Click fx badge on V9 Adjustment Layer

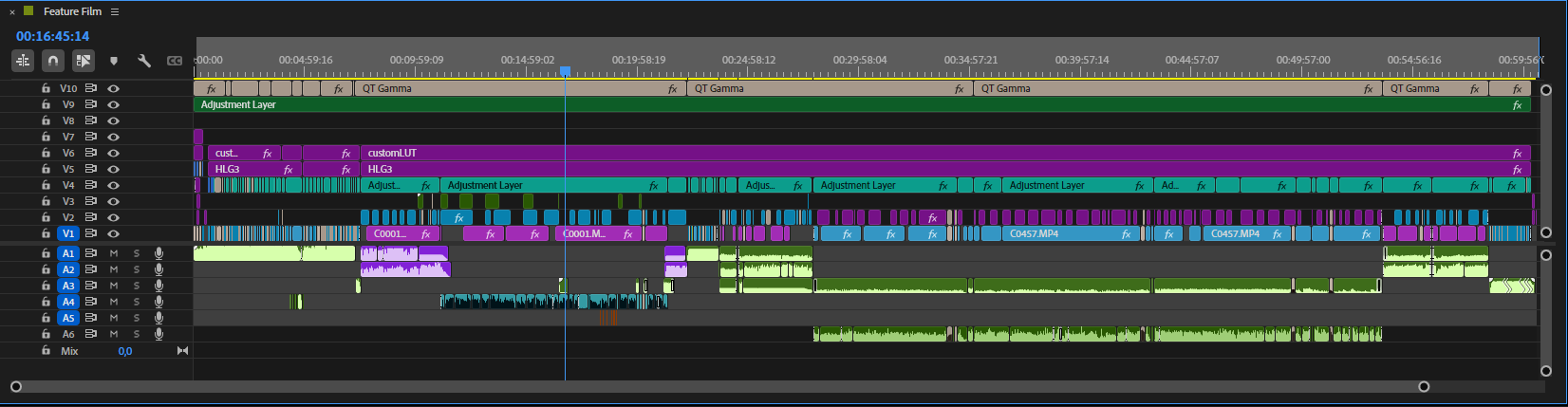(x=1517, y=104)
